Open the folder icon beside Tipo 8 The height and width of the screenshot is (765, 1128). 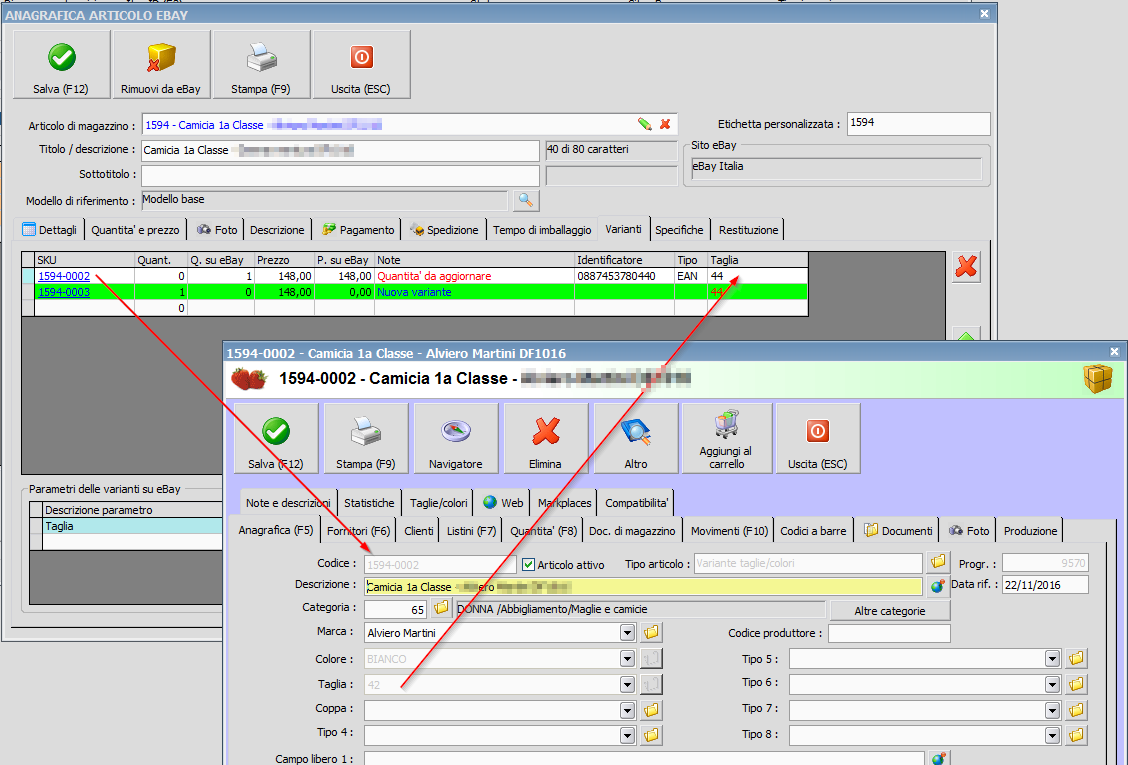1076,735
